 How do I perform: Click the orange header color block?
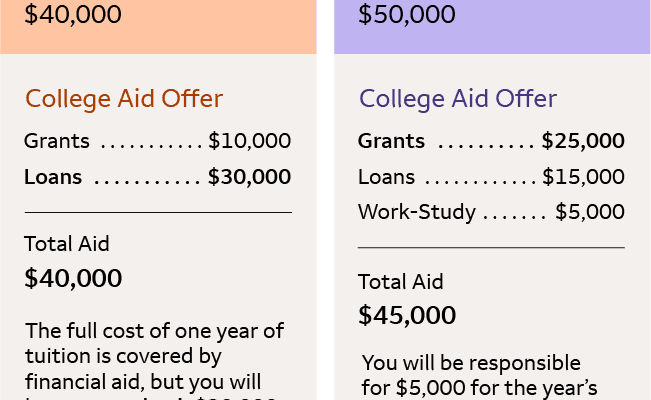158,27
